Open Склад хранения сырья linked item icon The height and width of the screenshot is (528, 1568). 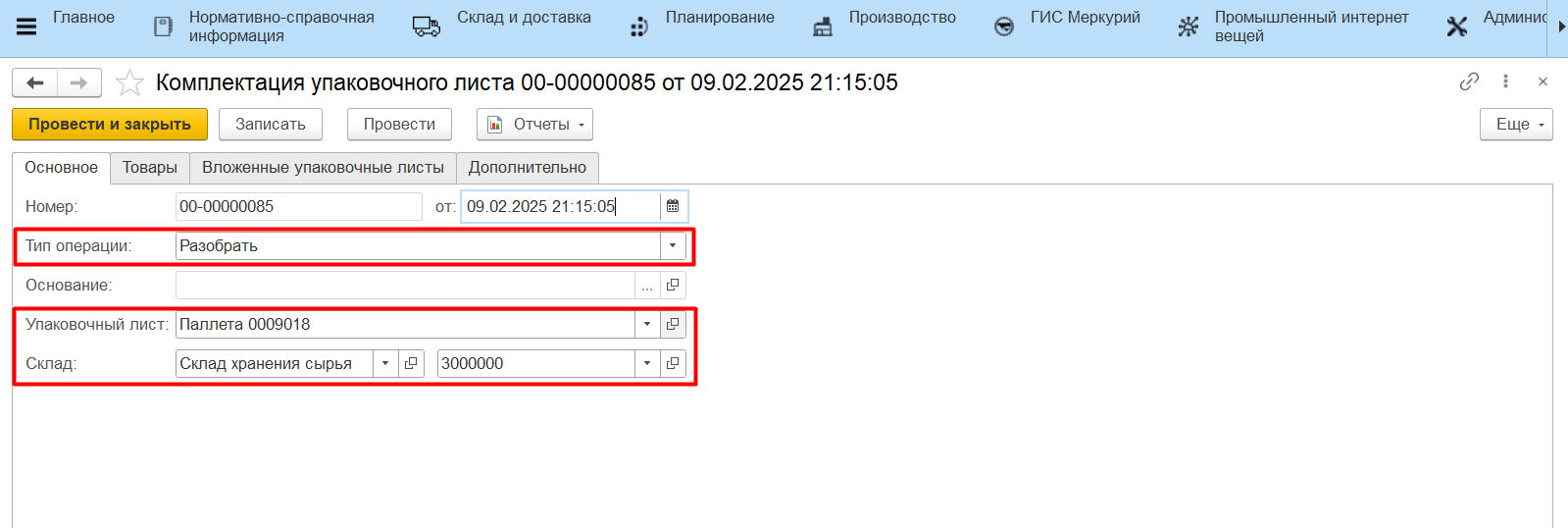[411, 363]
